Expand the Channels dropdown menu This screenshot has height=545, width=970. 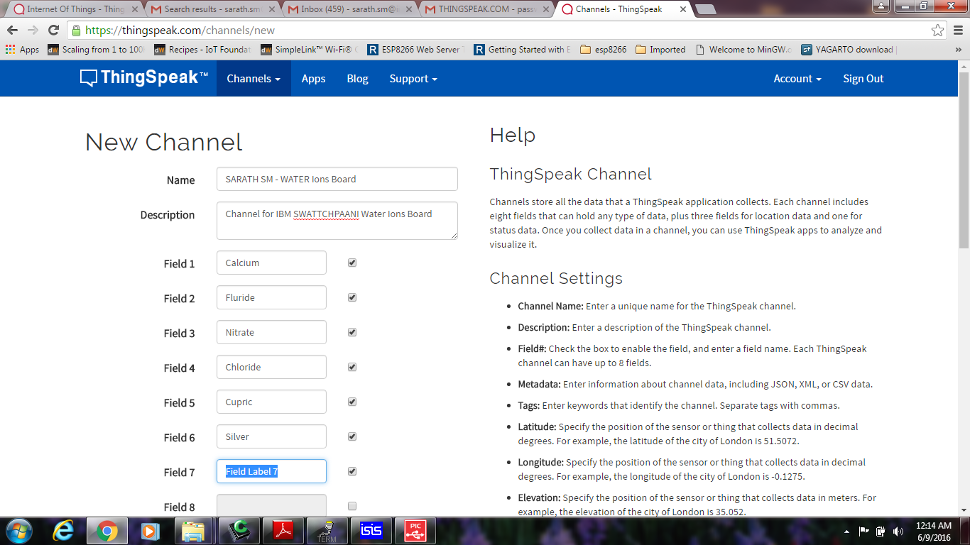tap(254, 79)
